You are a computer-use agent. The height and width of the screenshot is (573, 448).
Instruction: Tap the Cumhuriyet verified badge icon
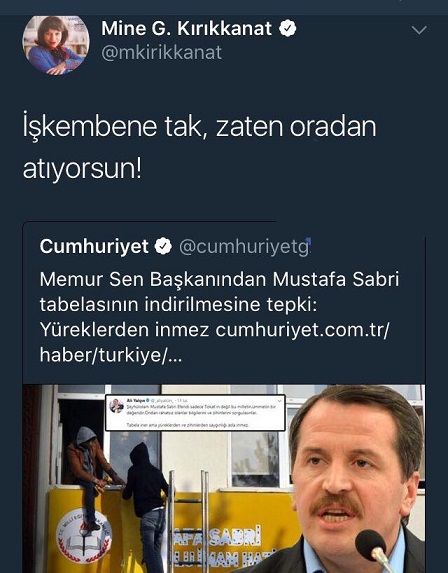tap(163, 246)
